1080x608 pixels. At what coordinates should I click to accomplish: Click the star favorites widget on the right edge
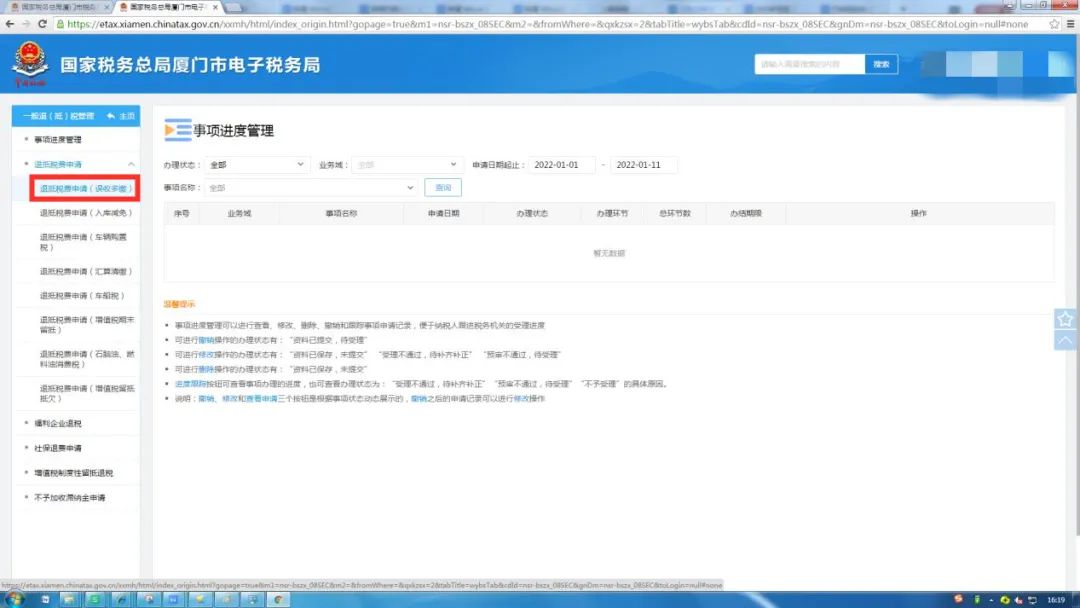pyautogui.click(x=1065, y=319)
